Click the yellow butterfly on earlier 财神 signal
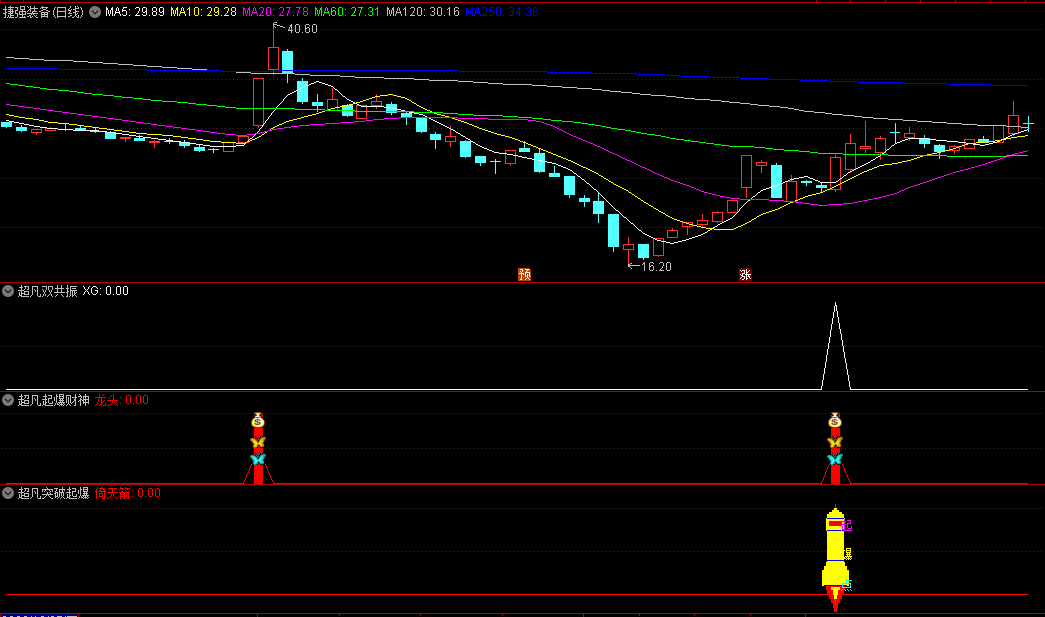This screenshot has height=617, width=1045. tap(258, 442)
